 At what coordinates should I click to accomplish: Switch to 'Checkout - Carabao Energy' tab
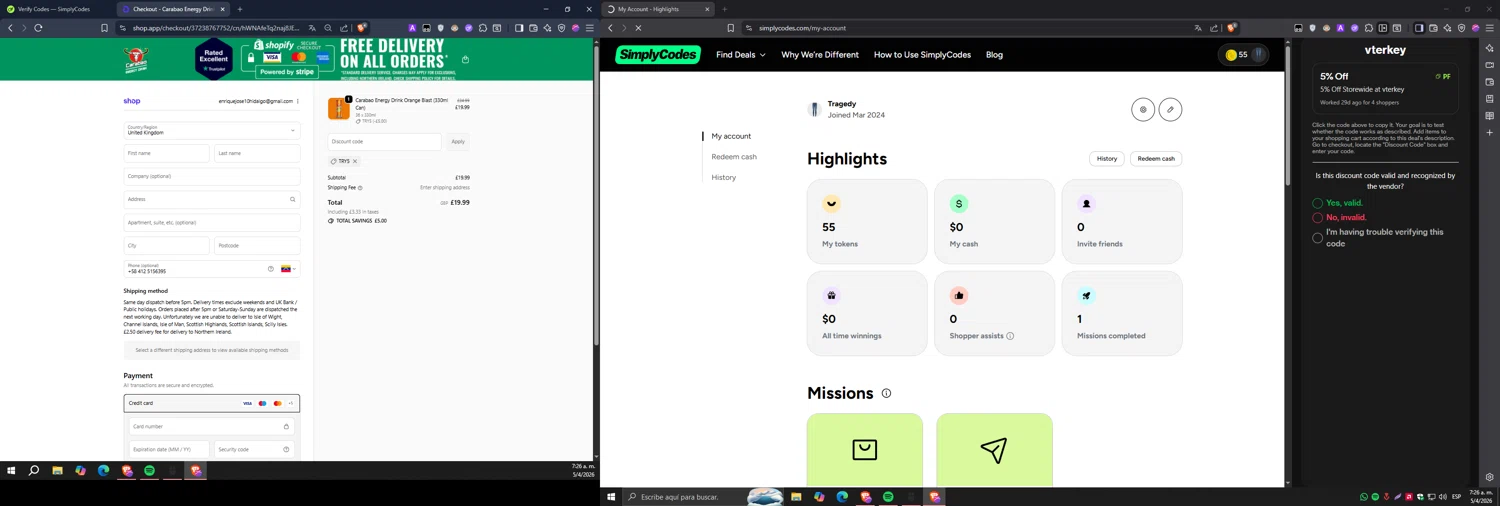point(172,9)
